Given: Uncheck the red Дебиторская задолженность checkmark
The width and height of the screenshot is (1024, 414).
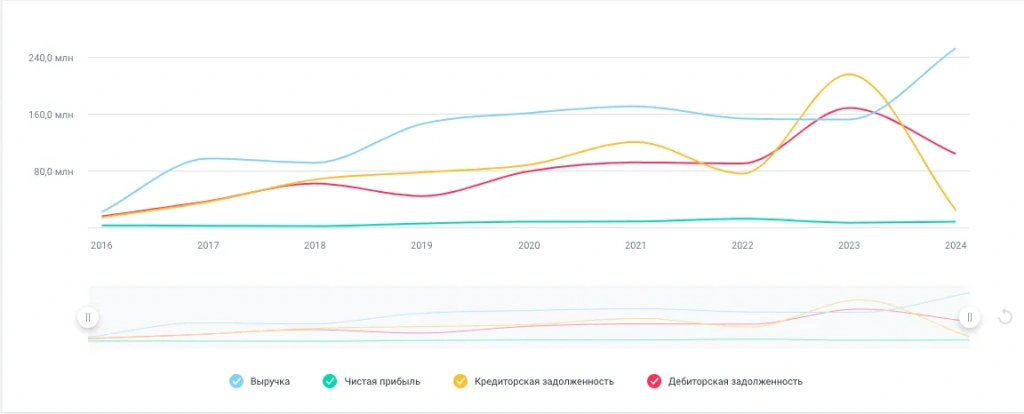Looking at the screenshot, I should (654, 381).
